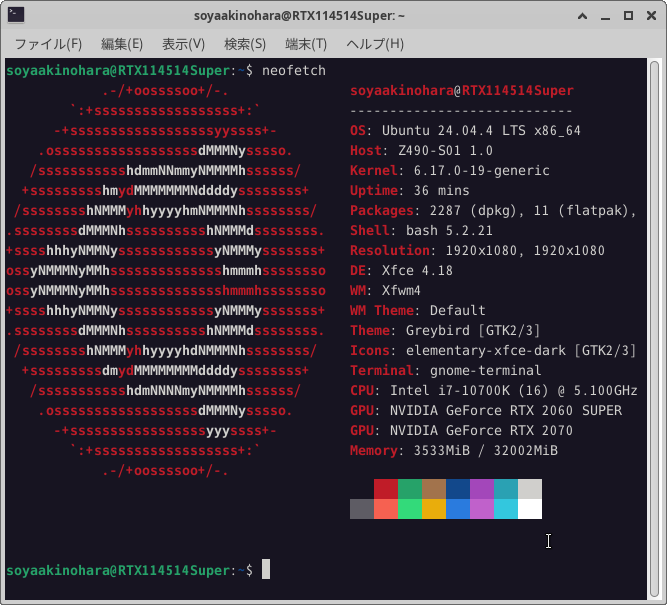The image size is (667, 605).
Task: Open the ヘルプ(H) menu
Action: [x=375, y=44]
